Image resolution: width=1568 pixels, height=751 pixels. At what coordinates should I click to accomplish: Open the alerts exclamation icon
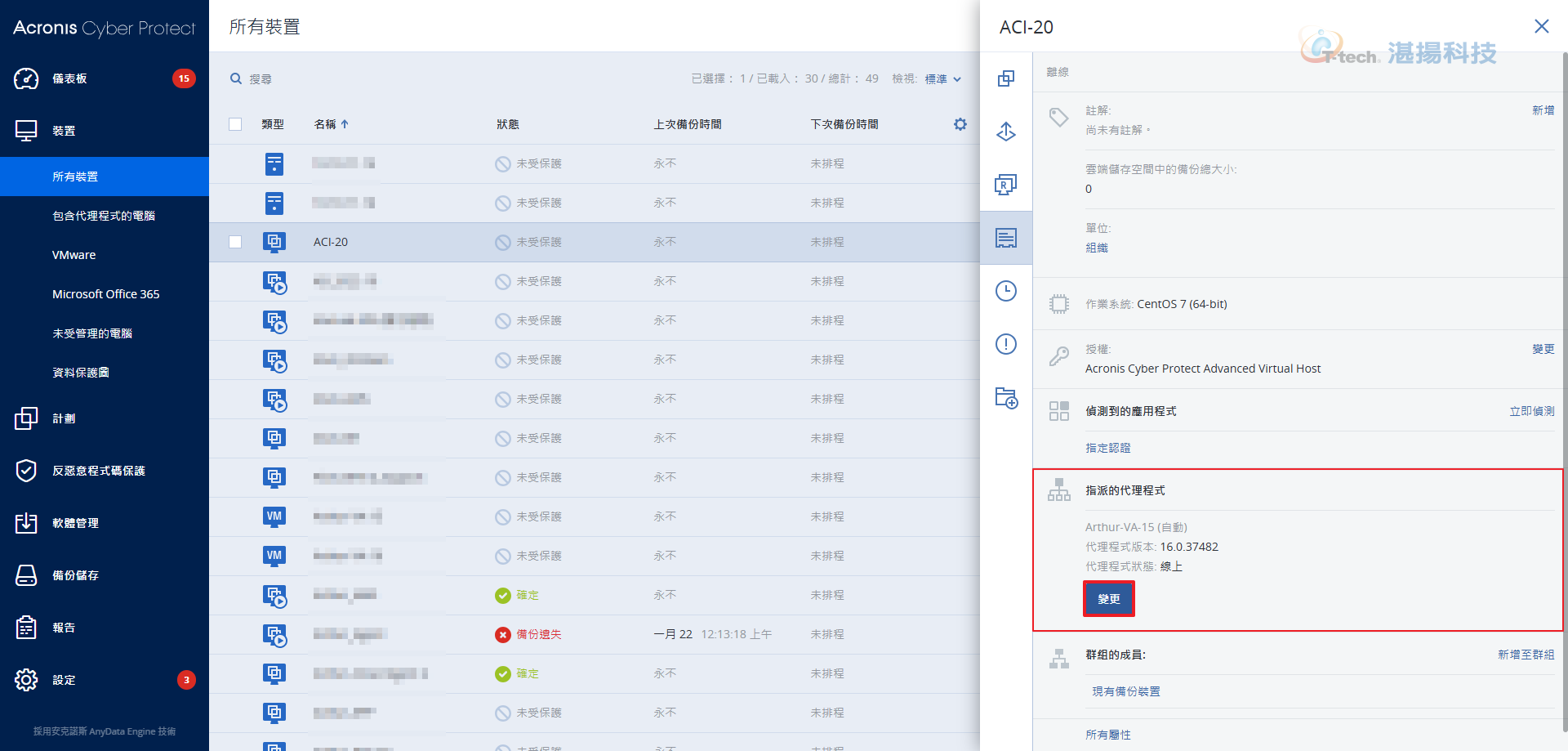tap(1006, 344)
